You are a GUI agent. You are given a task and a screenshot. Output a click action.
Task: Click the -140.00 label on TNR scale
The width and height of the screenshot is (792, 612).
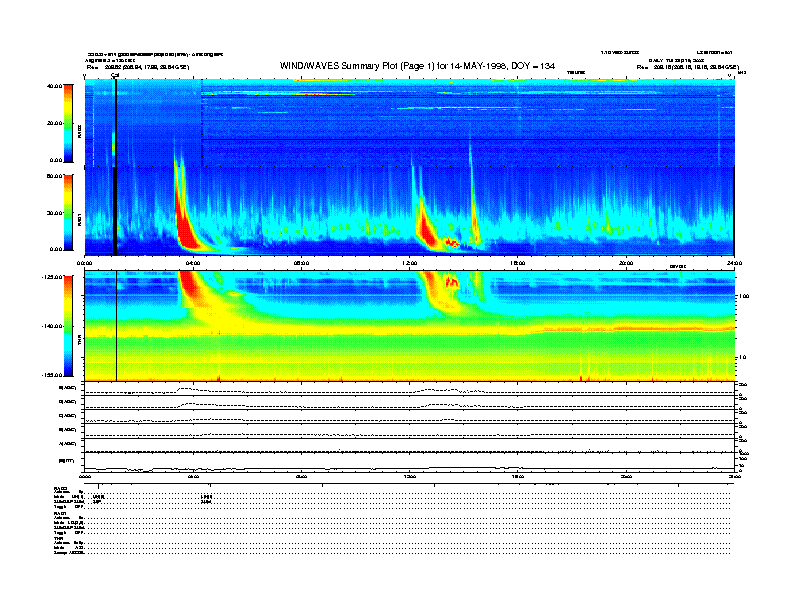click(x=52, y=326)
